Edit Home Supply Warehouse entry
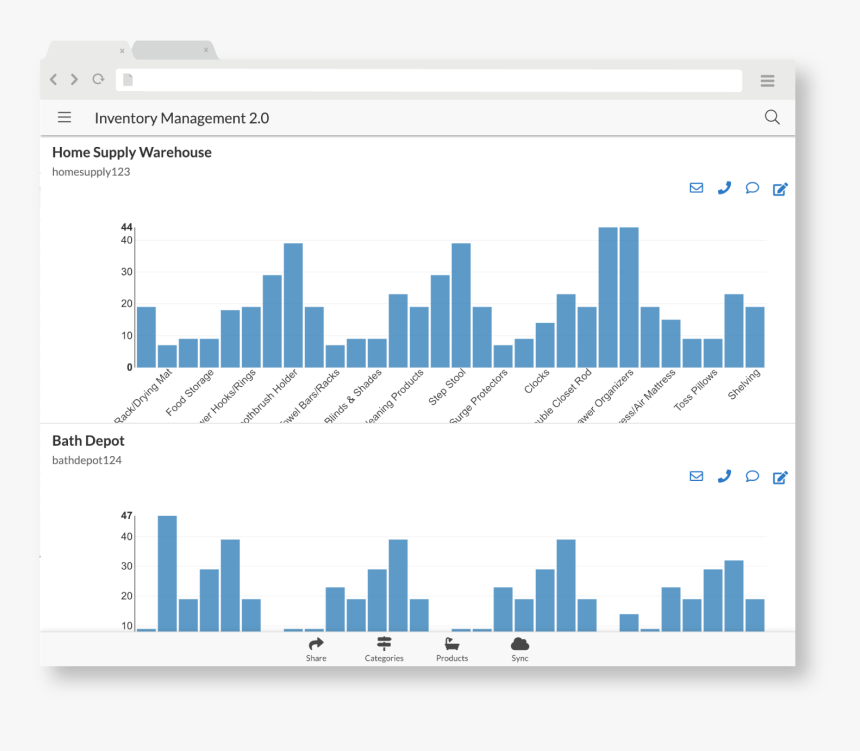This screenshot has width=860, height=751. pyautogui.click(x=780, y=189)
